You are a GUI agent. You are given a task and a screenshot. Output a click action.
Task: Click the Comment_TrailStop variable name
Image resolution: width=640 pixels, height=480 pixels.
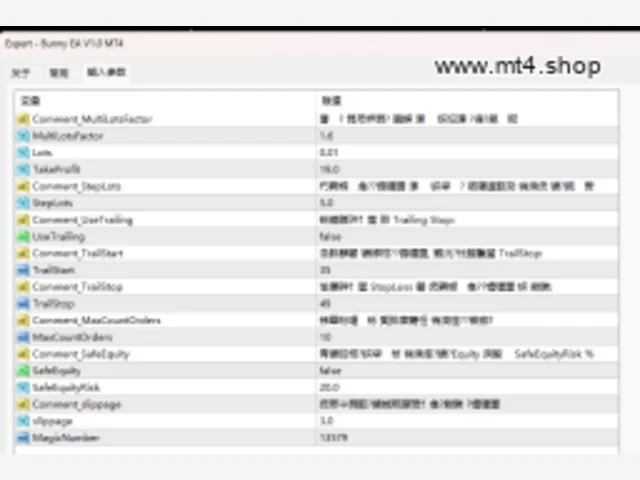(x=78, y=287)
